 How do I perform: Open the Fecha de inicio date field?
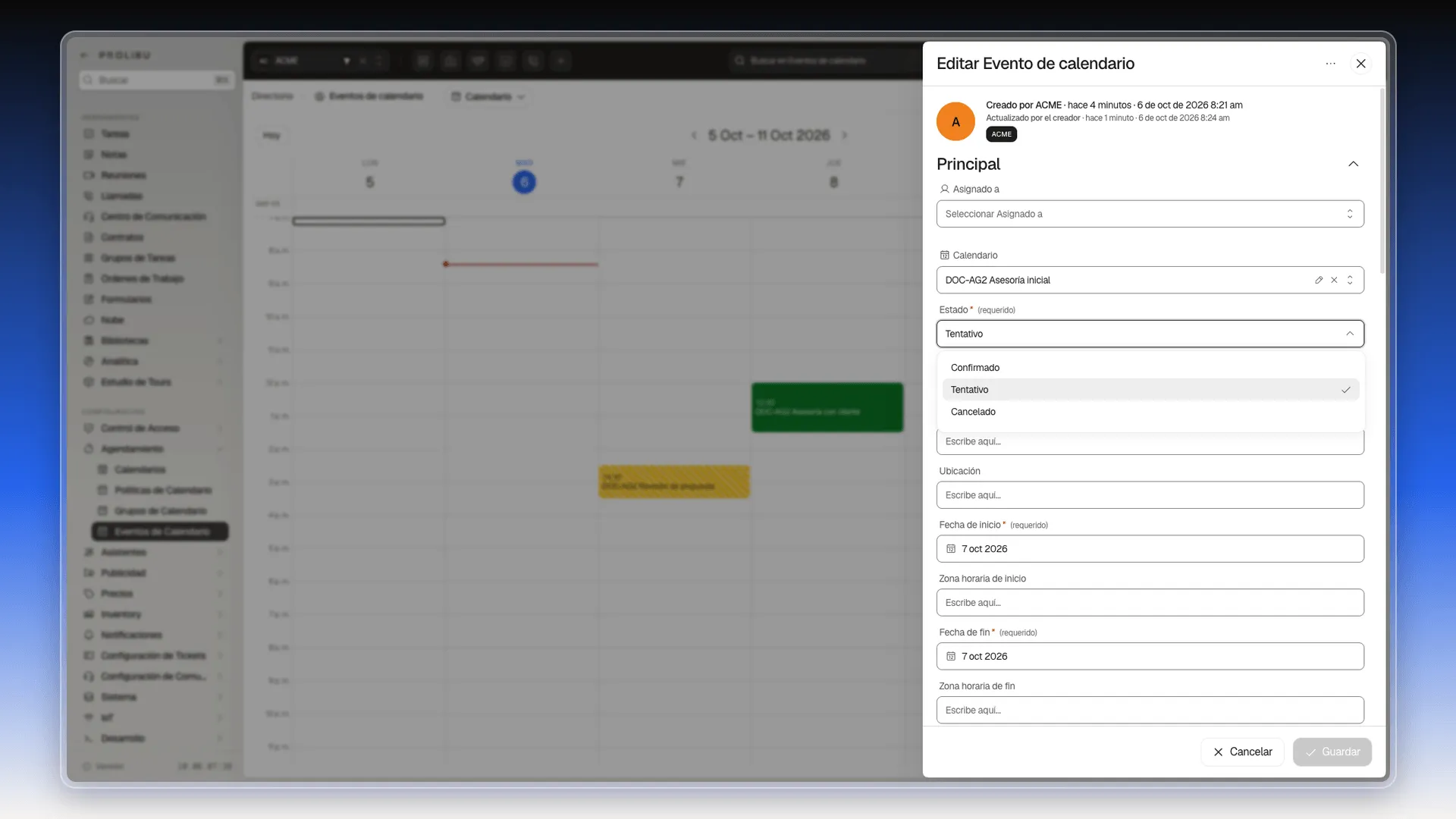pyautogui.click(x=1150, y=549)
